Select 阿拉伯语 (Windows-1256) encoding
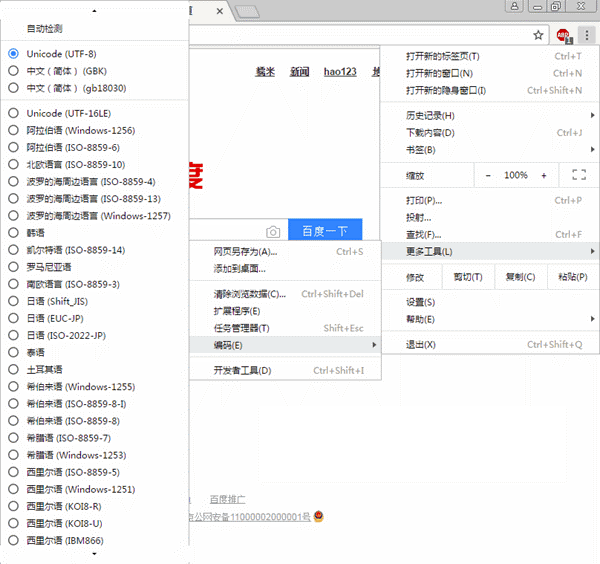The image size is (600, 564). 95,130
